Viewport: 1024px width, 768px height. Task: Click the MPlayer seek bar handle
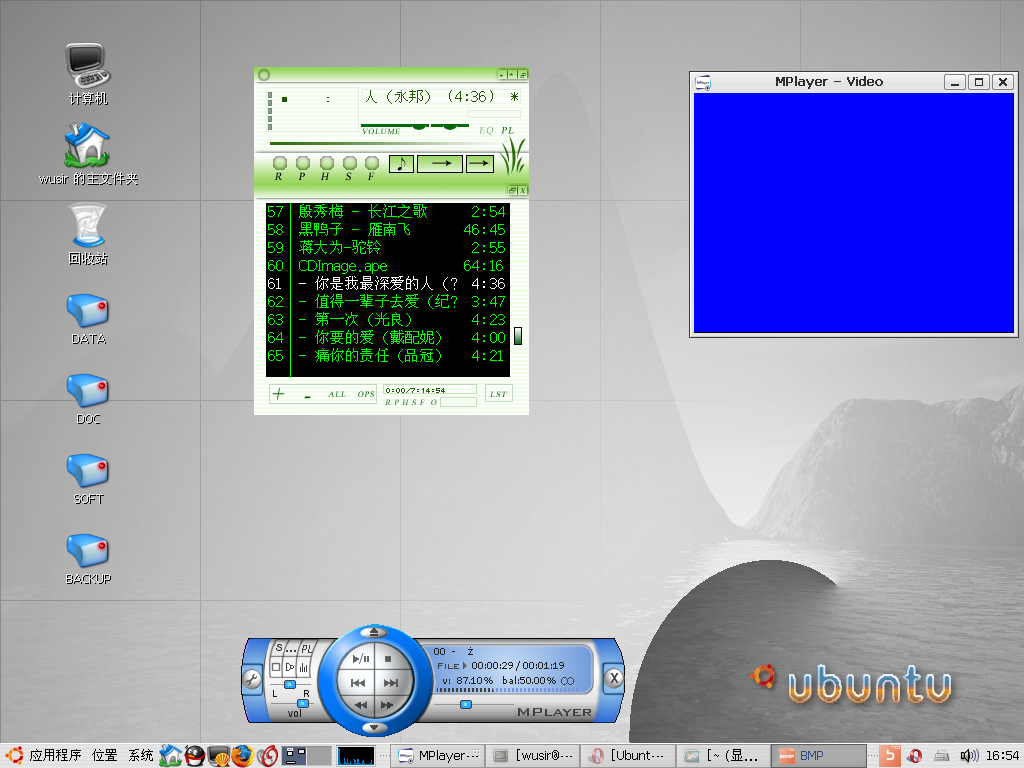point(466,705)
